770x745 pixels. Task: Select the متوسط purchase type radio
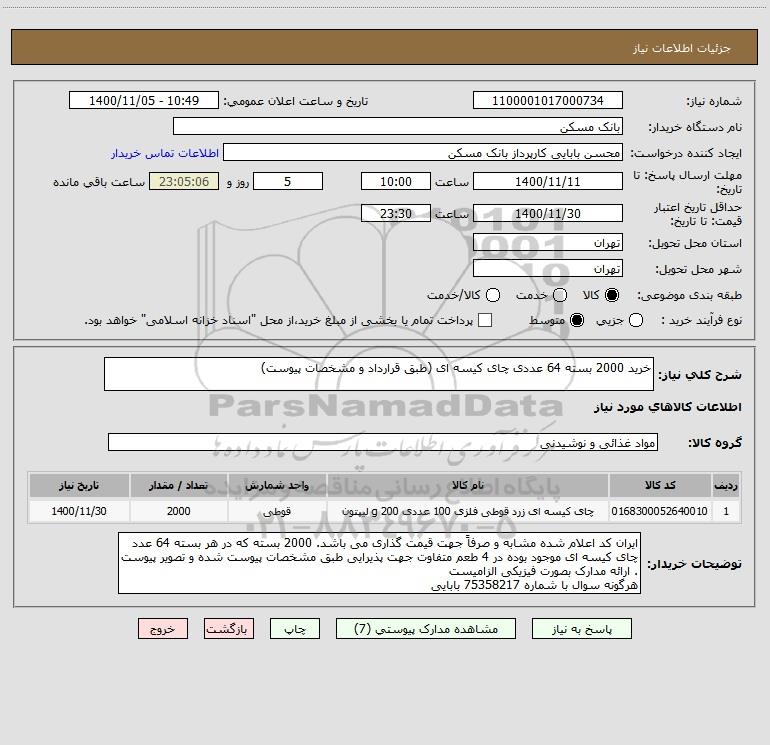pos(577,320)
